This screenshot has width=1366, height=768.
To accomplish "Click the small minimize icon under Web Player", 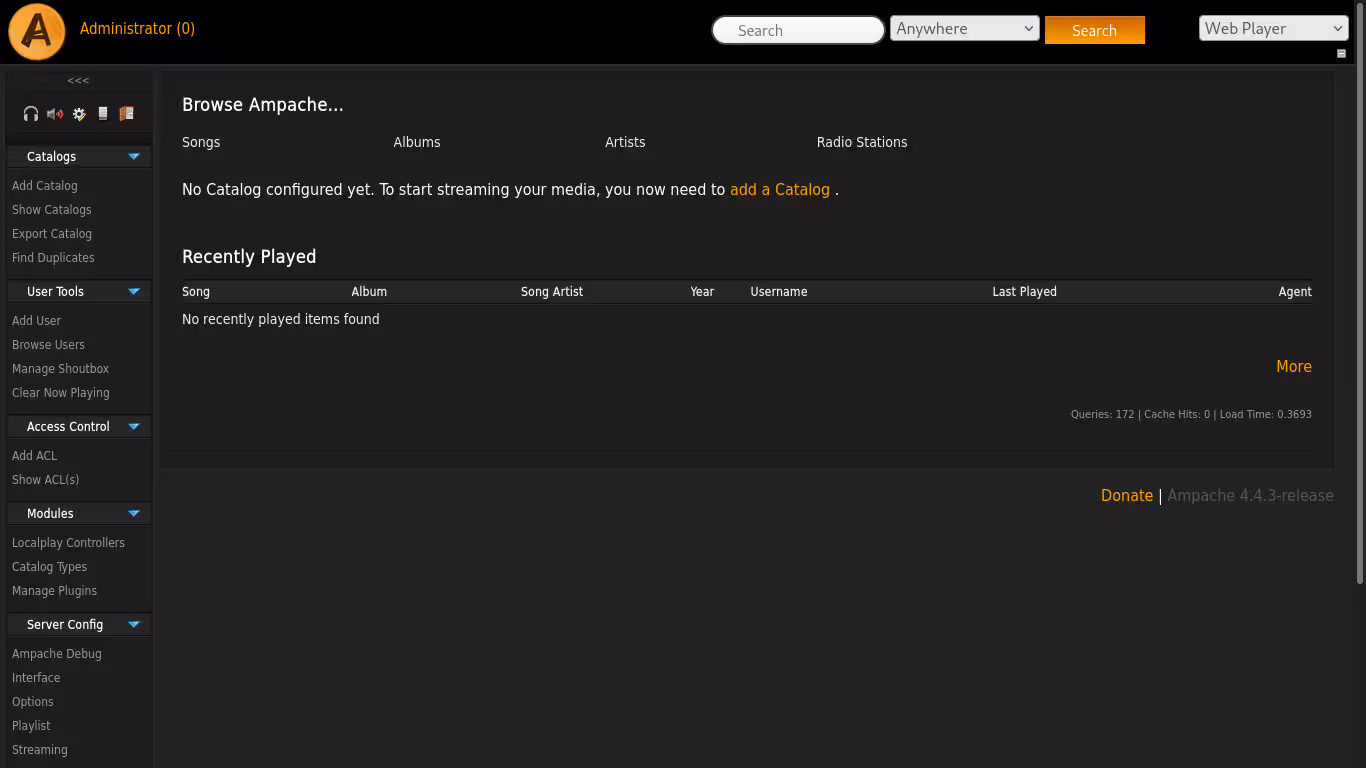I will [1341, 54].
